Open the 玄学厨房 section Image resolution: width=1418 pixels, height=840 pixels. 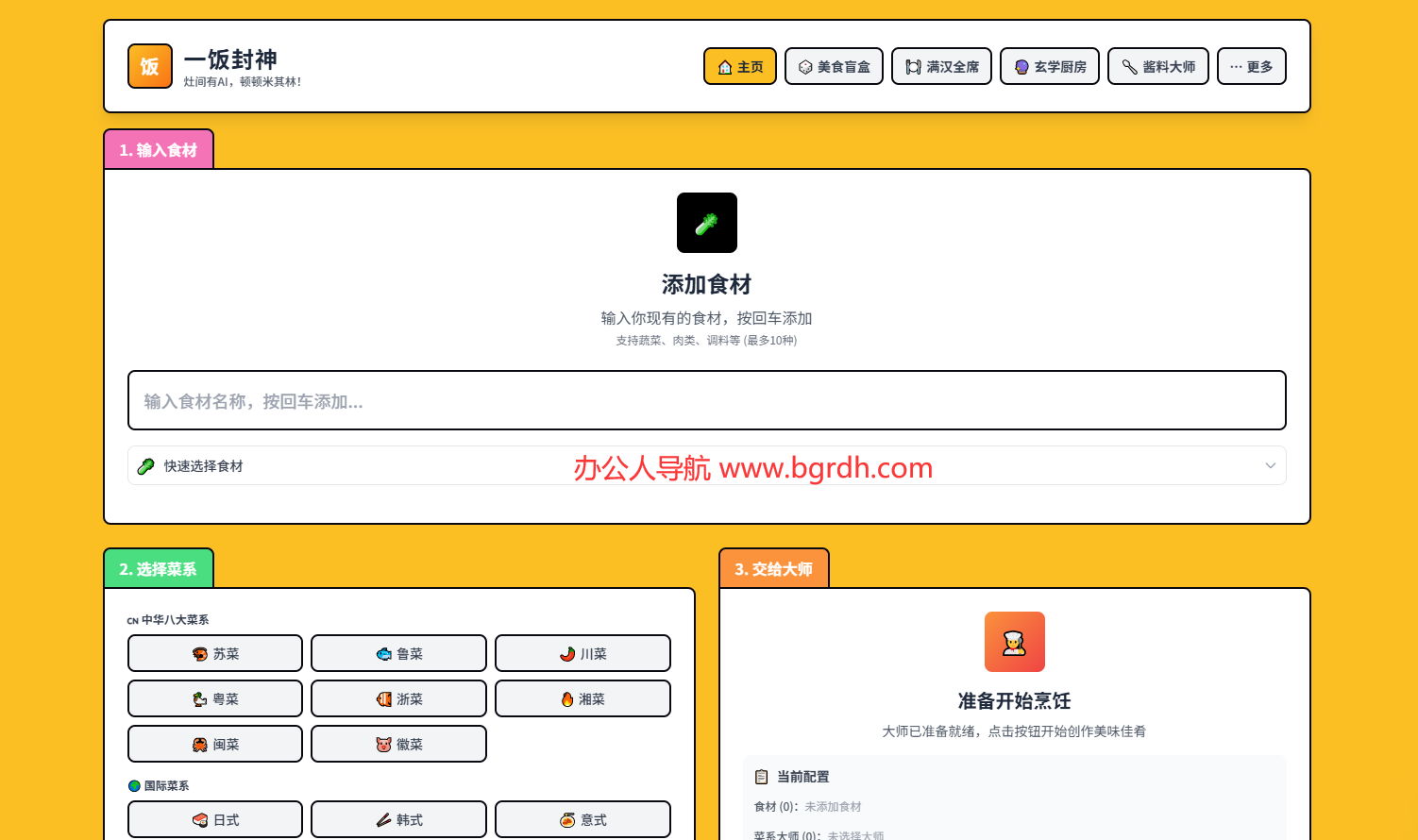tap(1049, 67)
